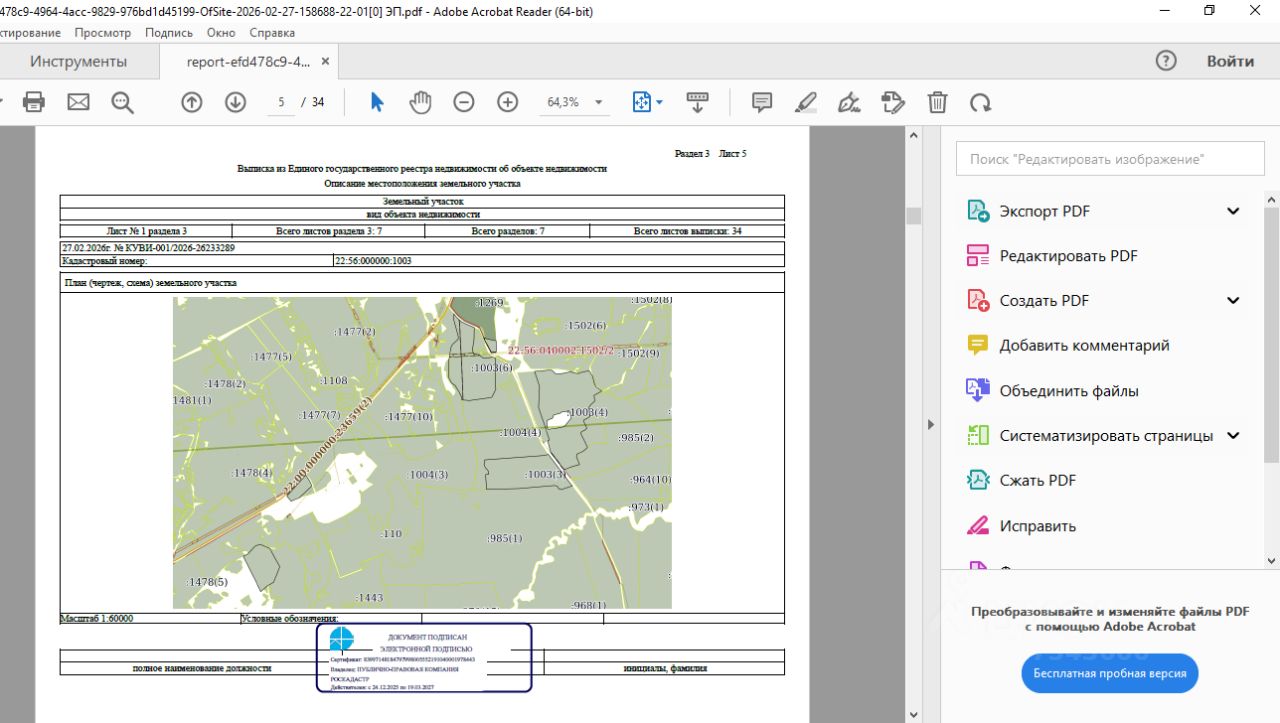Add a sticky note comment

coord(762,102)
